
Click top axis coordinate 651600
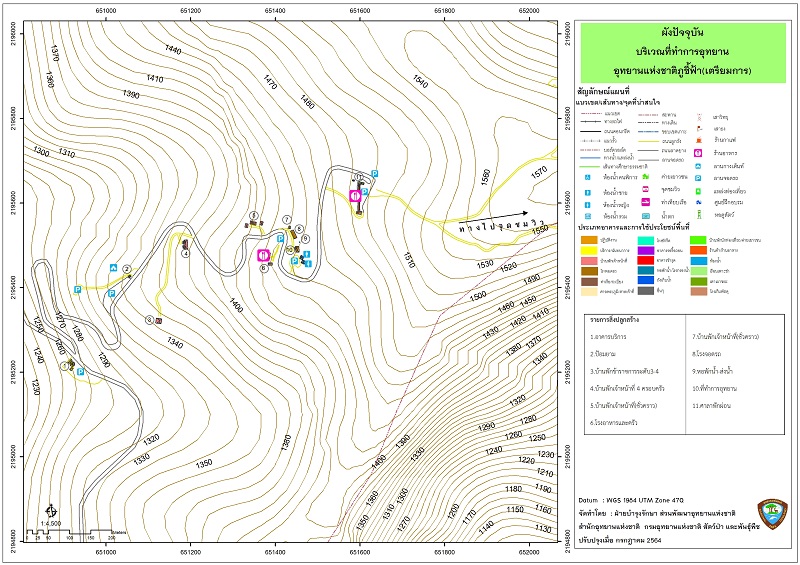[360, 10]
